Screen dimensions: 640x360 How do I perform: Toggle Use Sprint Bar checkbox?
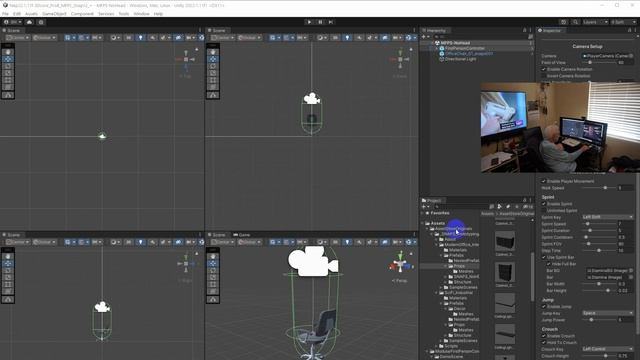(544, 258)
